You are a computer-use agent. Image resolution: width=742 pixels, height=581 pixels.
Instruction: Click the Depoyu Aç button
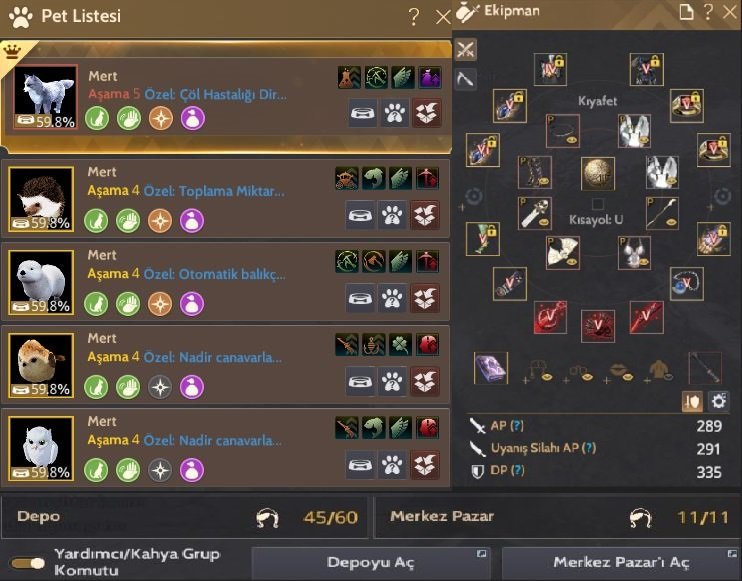click(x=371, y=563)
